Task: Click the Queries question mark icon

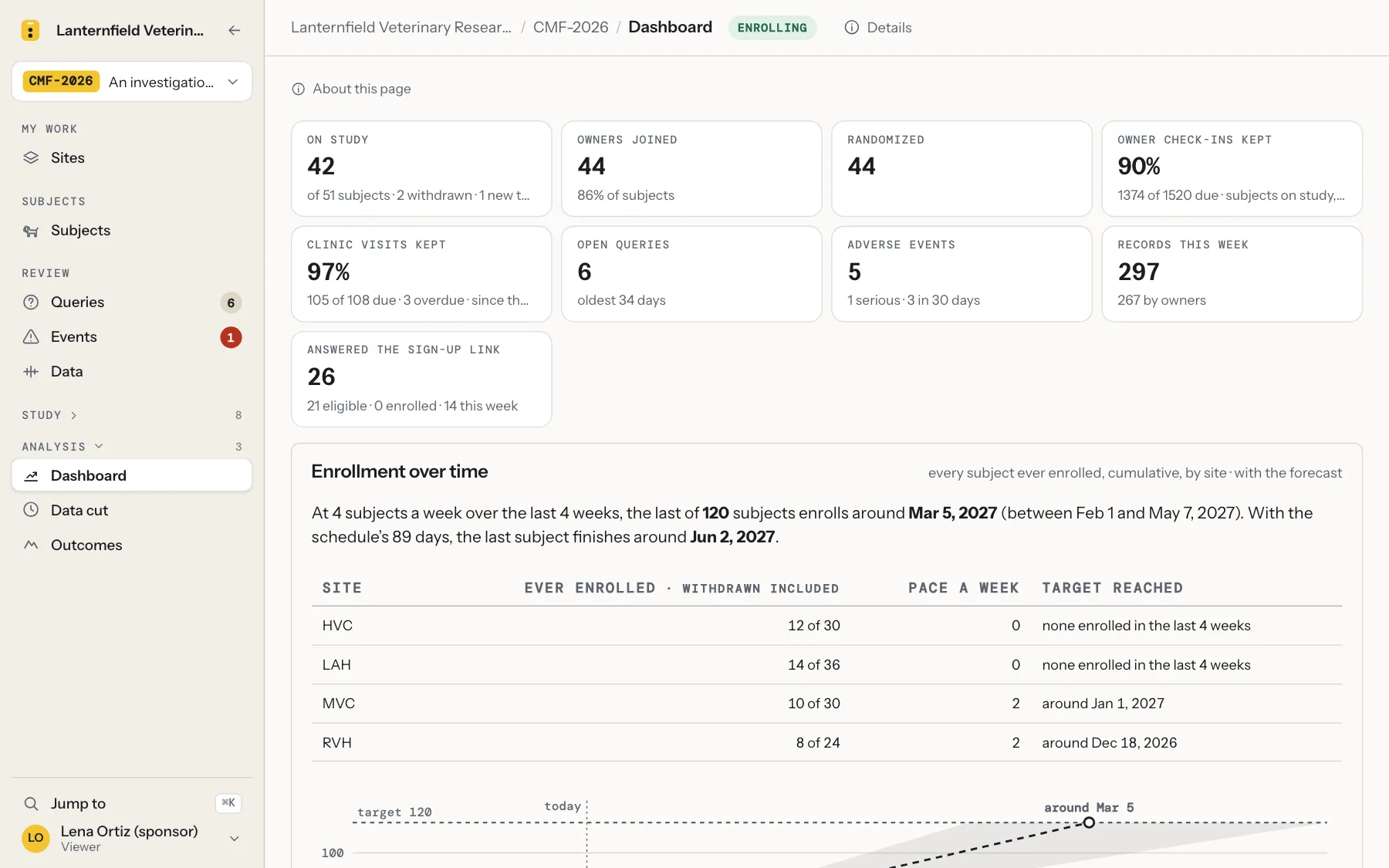Action: [x=31, y=302]
